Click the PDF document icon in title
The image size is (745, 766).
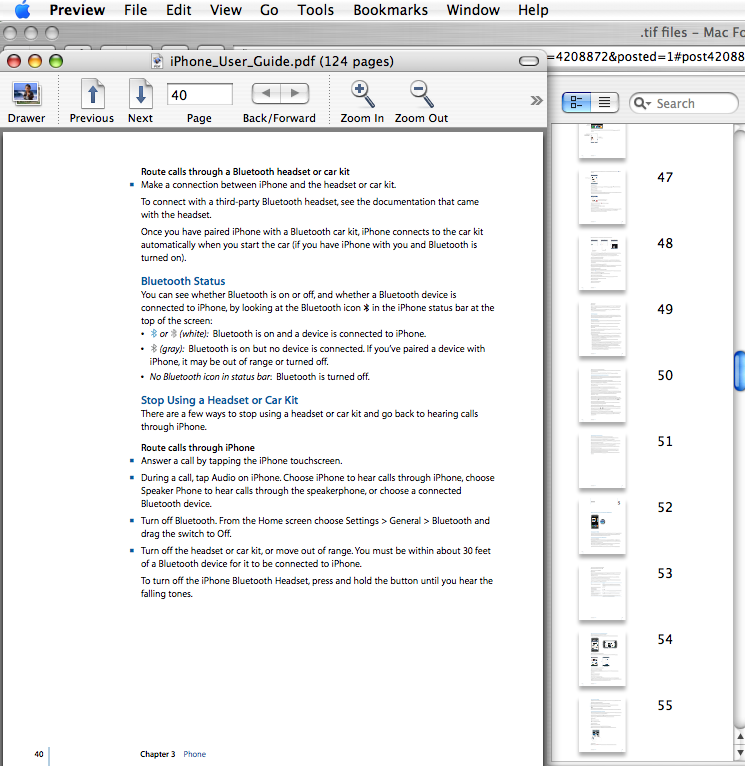coord(157,62)
